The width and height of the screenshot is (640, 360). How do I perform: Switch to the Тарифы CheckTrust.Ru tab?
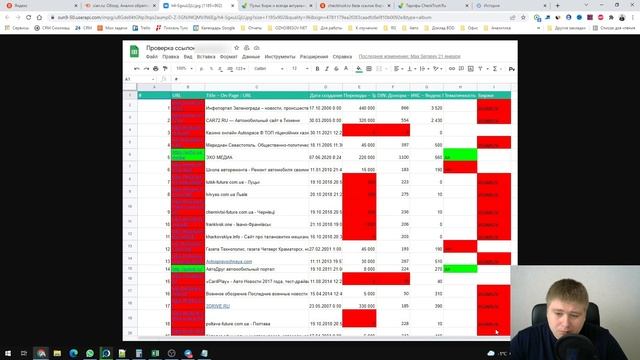click(432, 6)
